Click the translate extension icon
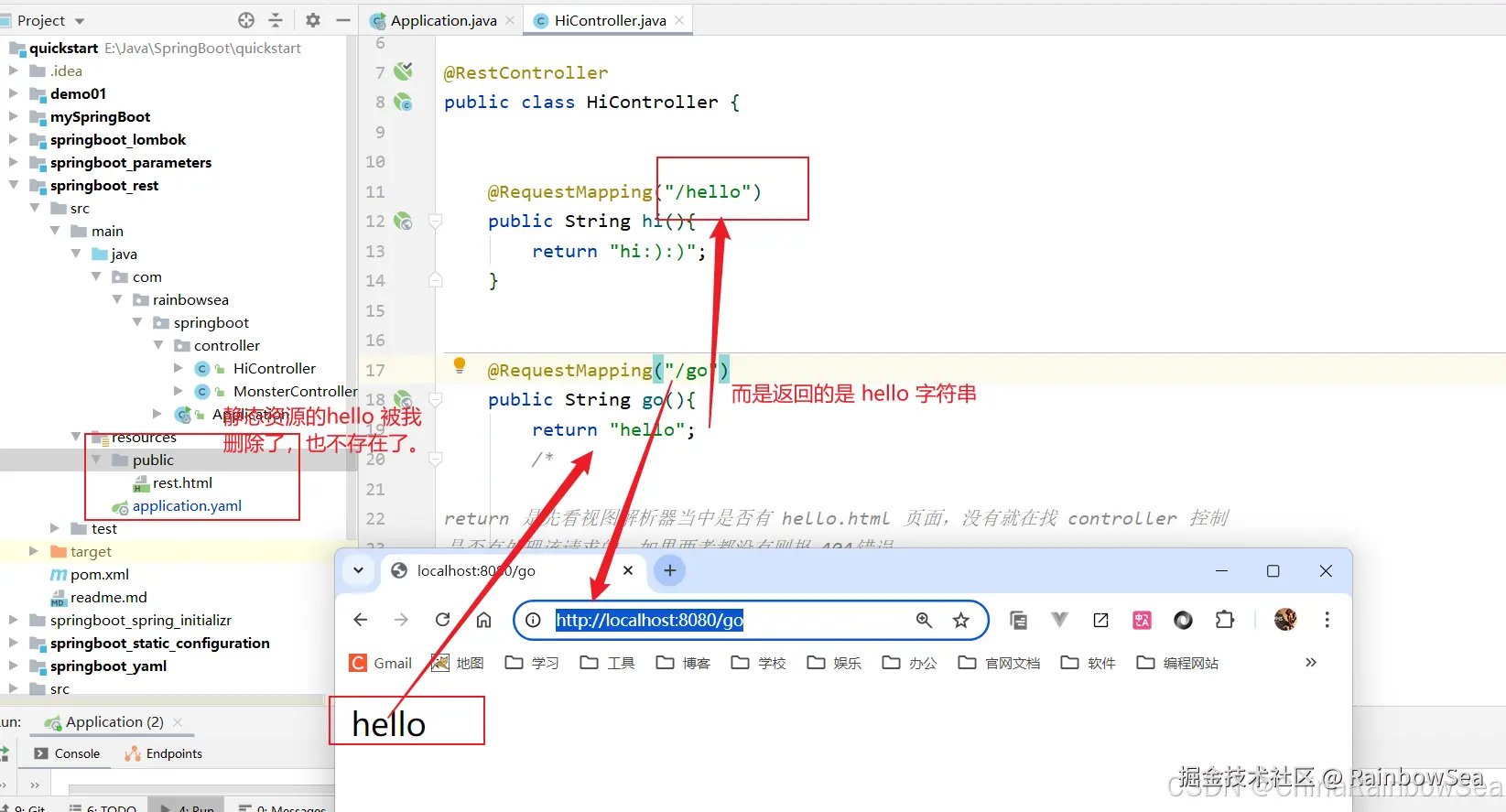The height and width of the screenshot is (812, 1506). point(1142,620)
